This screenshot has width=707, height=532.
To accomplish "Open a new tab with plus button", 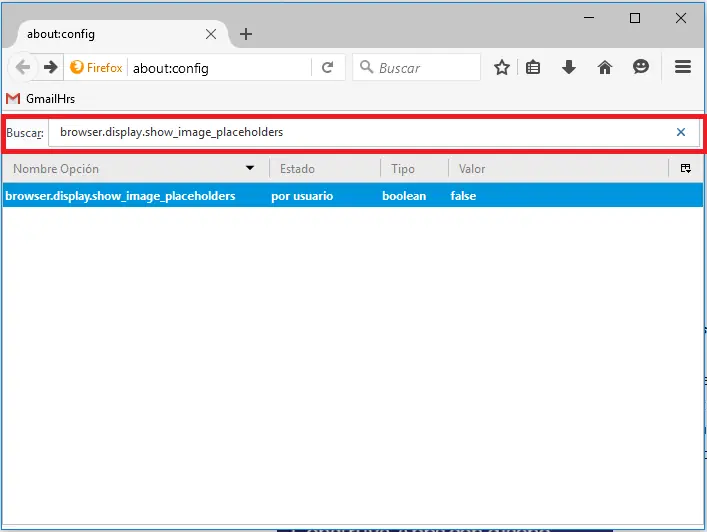I will 246,34.
